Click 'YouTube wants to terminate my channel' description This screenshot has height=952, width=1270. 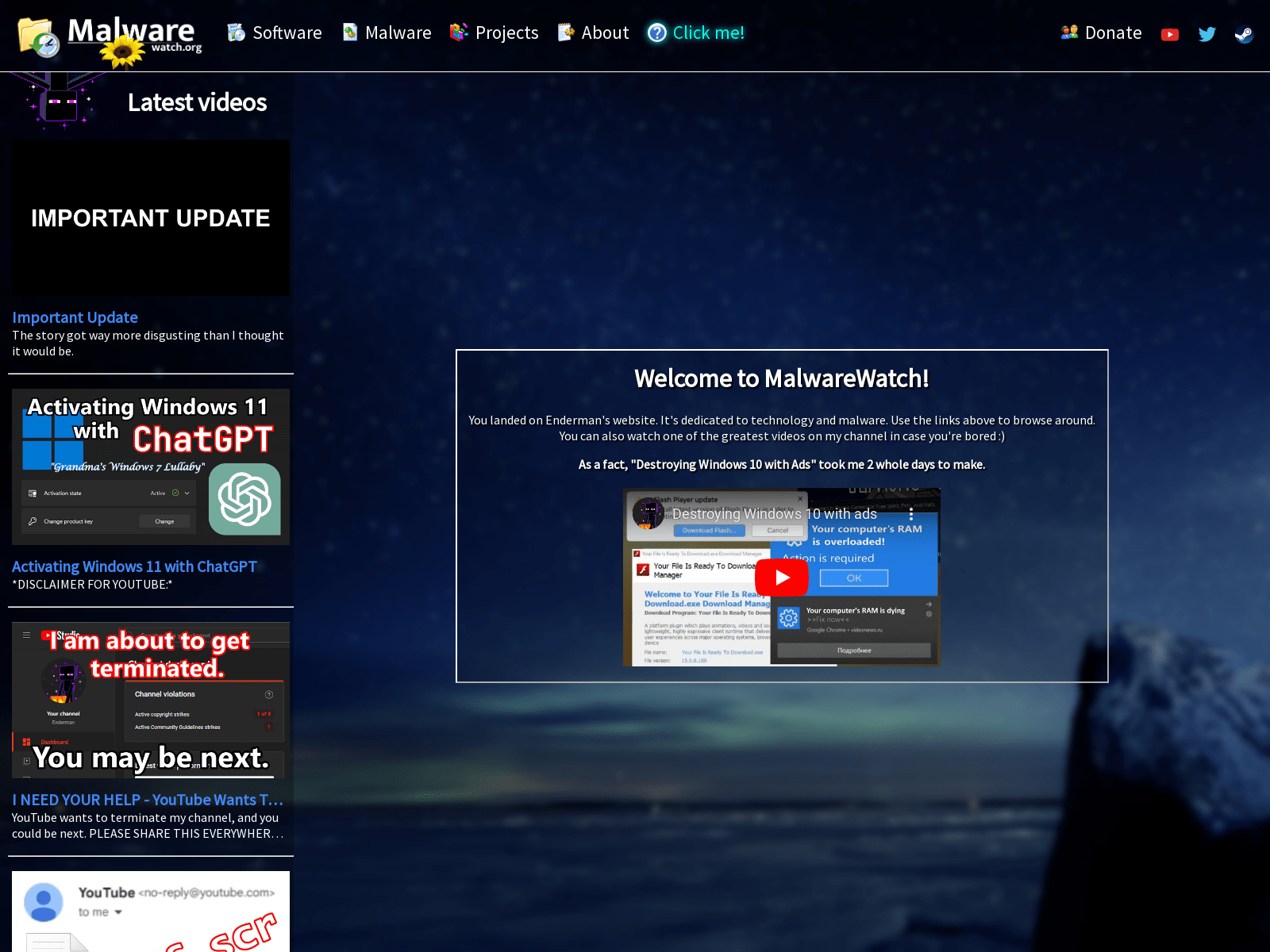click(x=148, y=826)
